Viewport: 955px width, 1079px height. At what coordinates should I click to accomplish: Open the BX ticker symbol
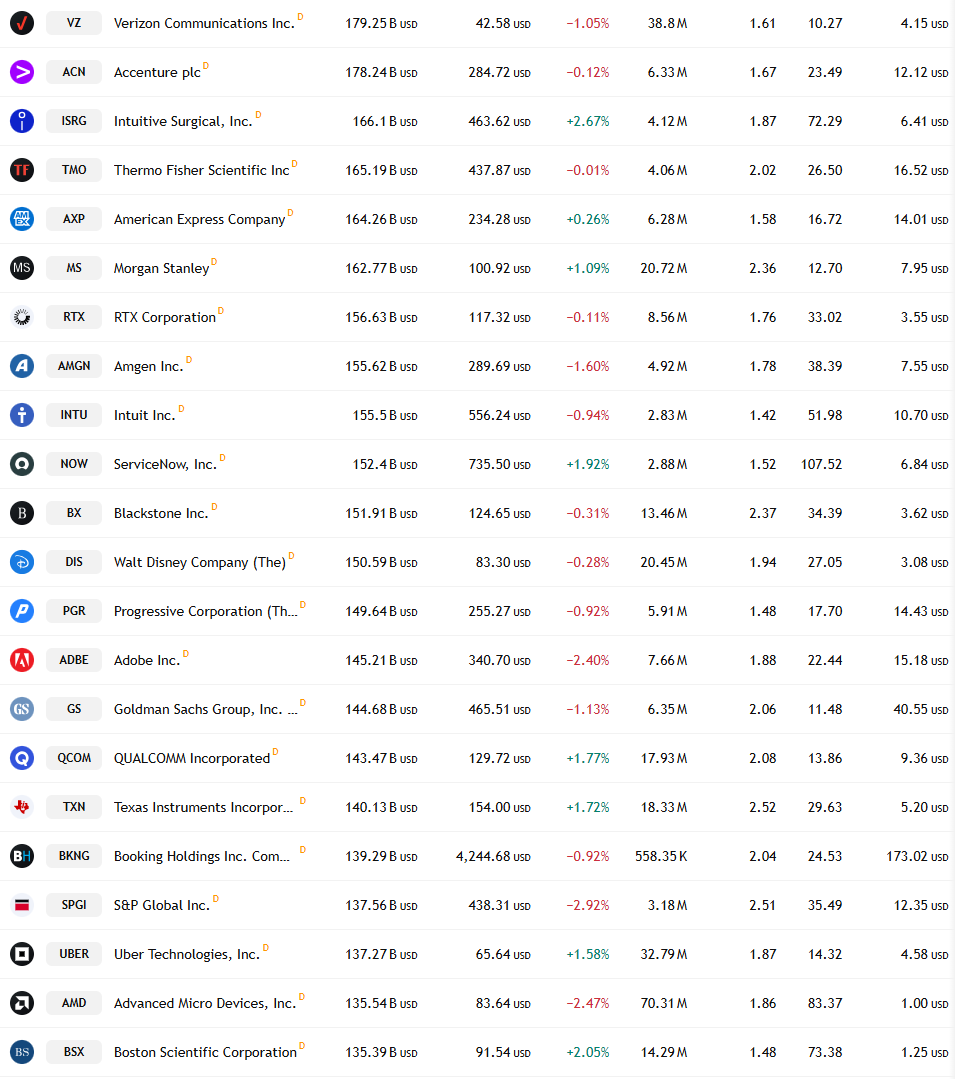74,513
